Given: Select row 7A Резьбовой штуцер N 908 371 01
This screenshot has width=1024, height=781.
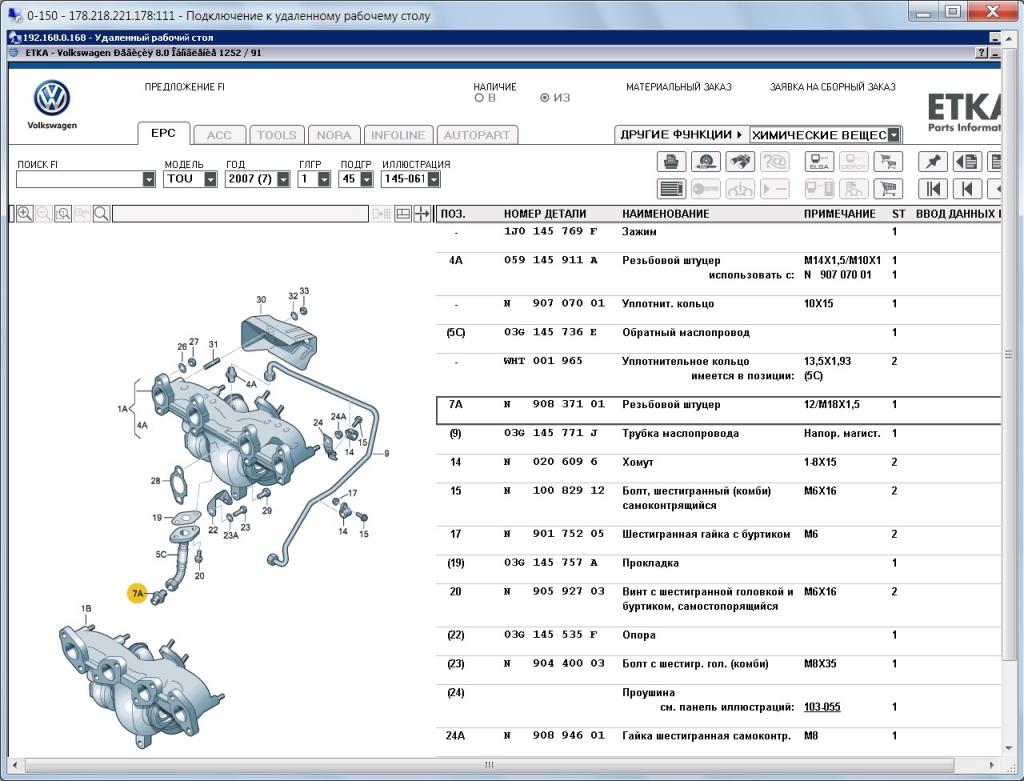Looking at the screenshot, I should click(x=718, y=410).
